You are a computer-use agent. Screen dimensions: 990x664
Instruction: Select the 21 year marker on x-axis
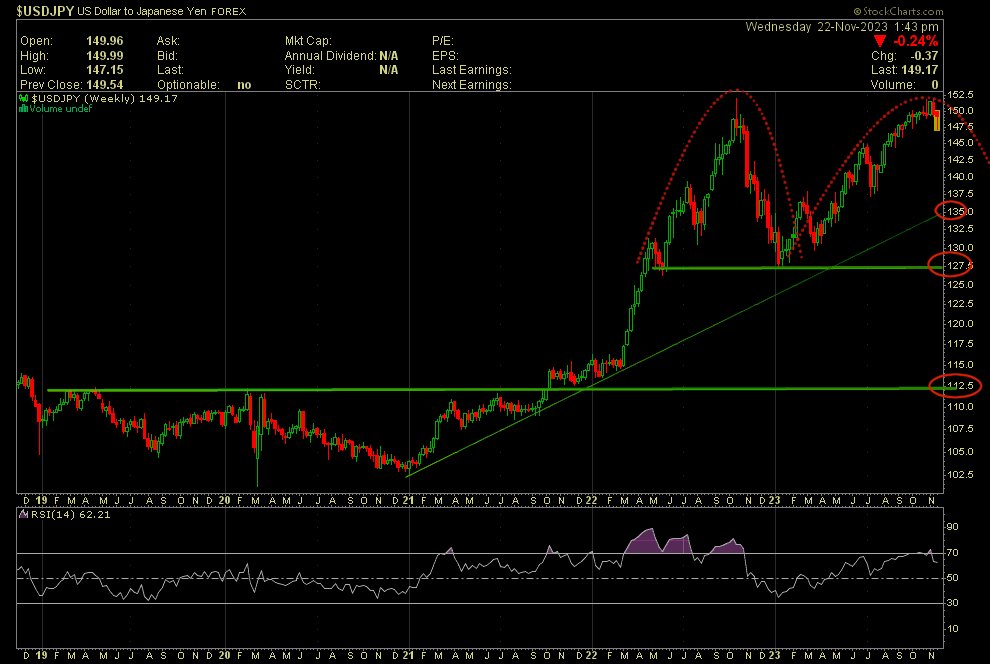(408, 499)
